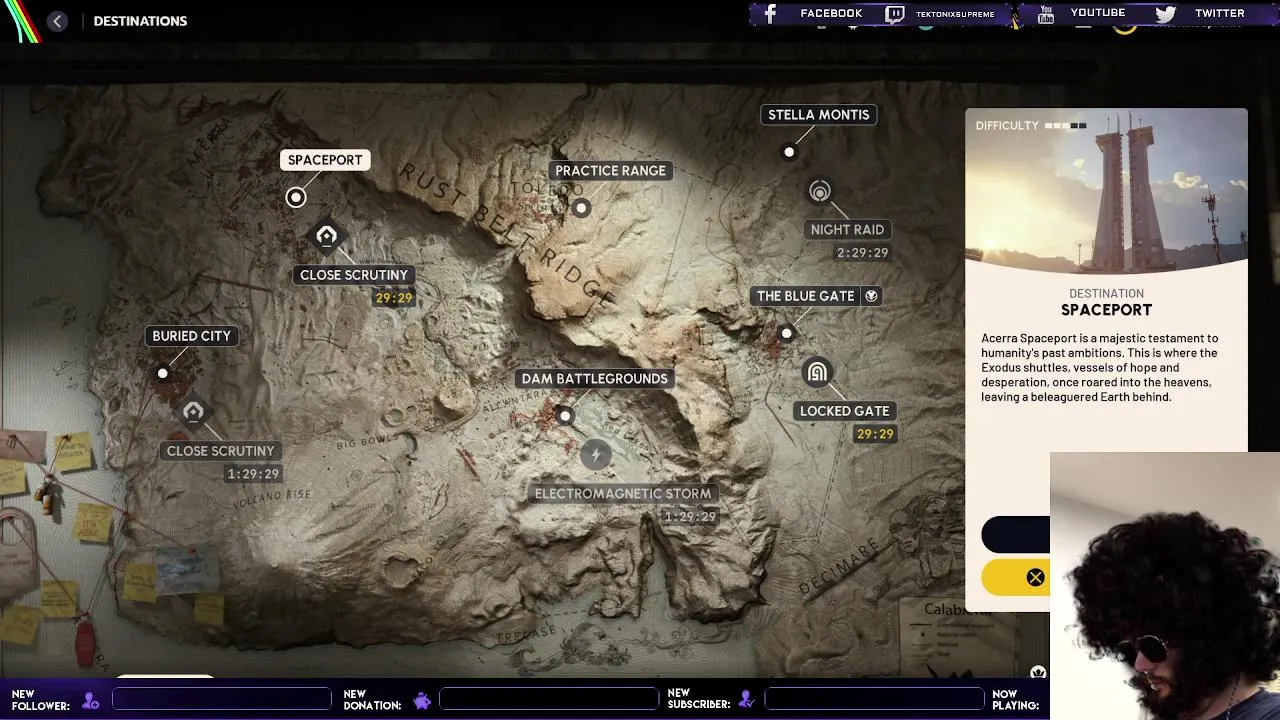Viewport: 1280px width, 720px height.
Task: Click the 1:29:29 timer near Buried City
Action: click(x=253, y=474)
